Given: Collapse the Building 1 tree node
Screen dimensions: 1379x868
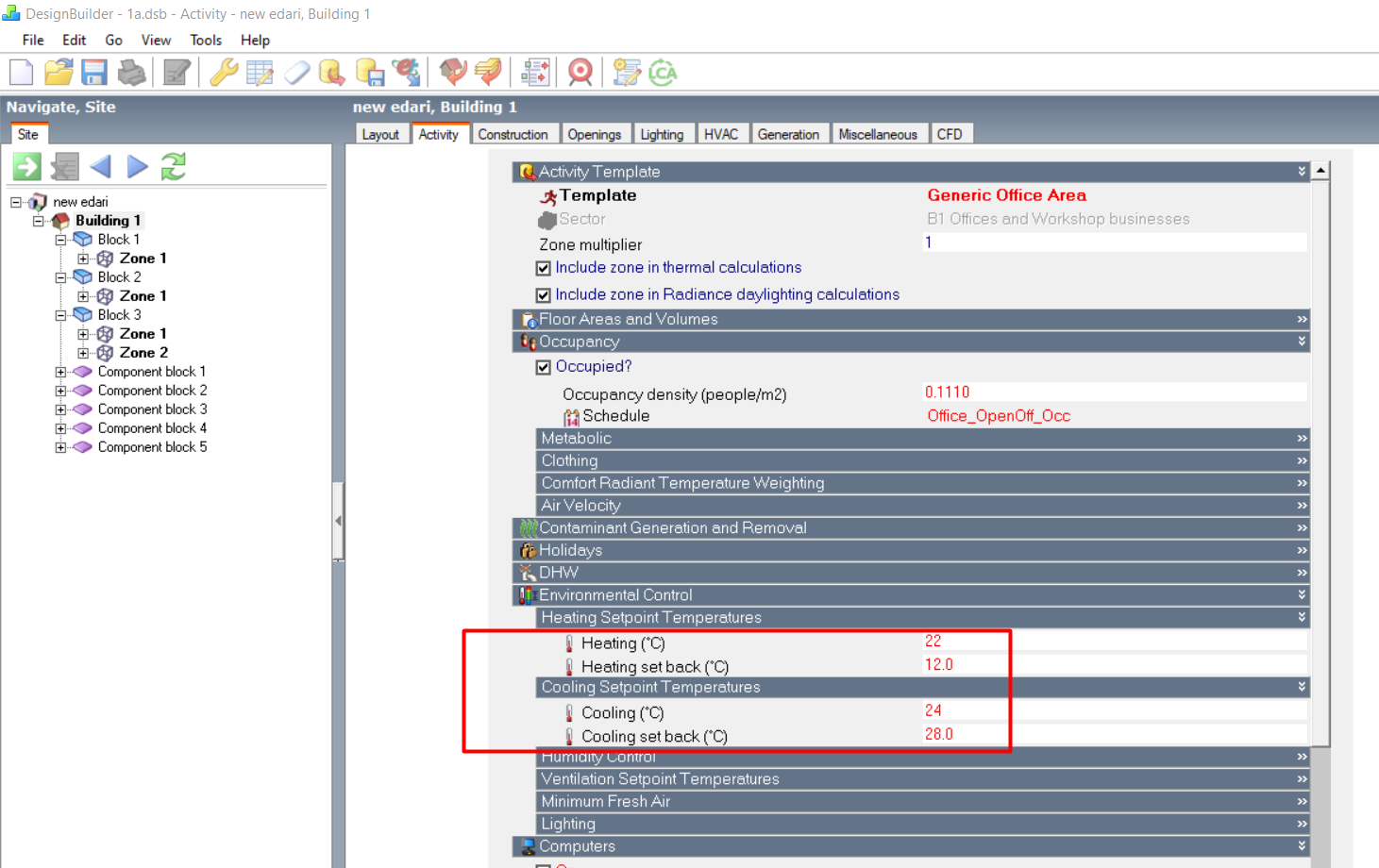Looking at the screenshot, I should 39,221.
